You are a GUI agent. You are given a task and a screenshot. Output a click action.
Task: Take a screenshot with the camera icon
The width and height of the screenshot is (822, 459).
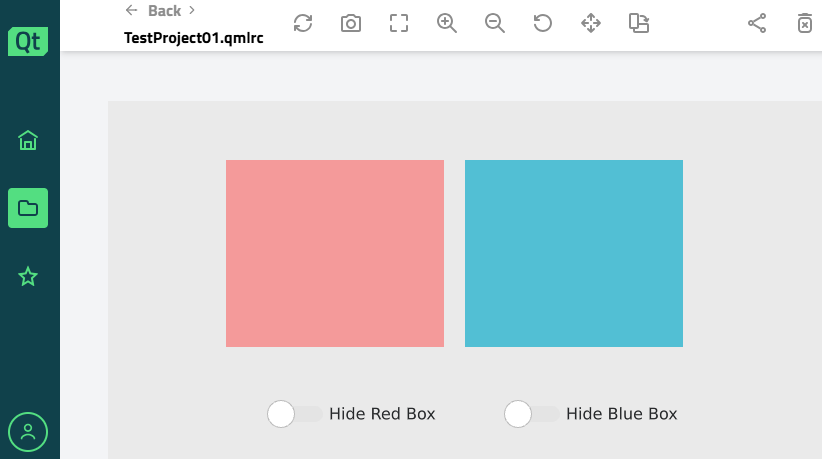(x=351, y=23)
